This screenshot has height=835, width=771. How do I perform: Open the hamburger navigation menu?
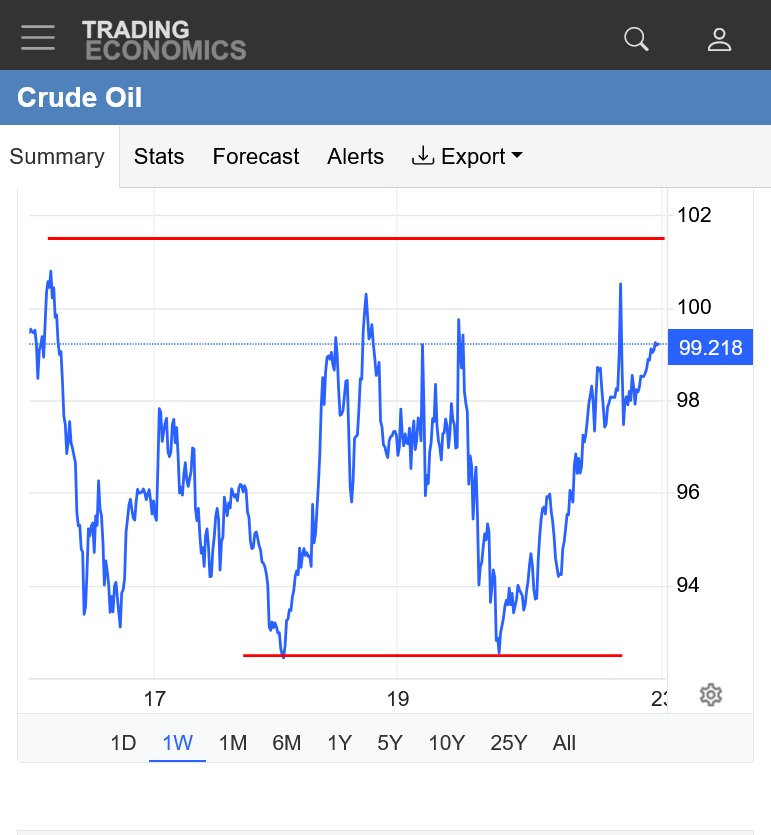(38, 37)
